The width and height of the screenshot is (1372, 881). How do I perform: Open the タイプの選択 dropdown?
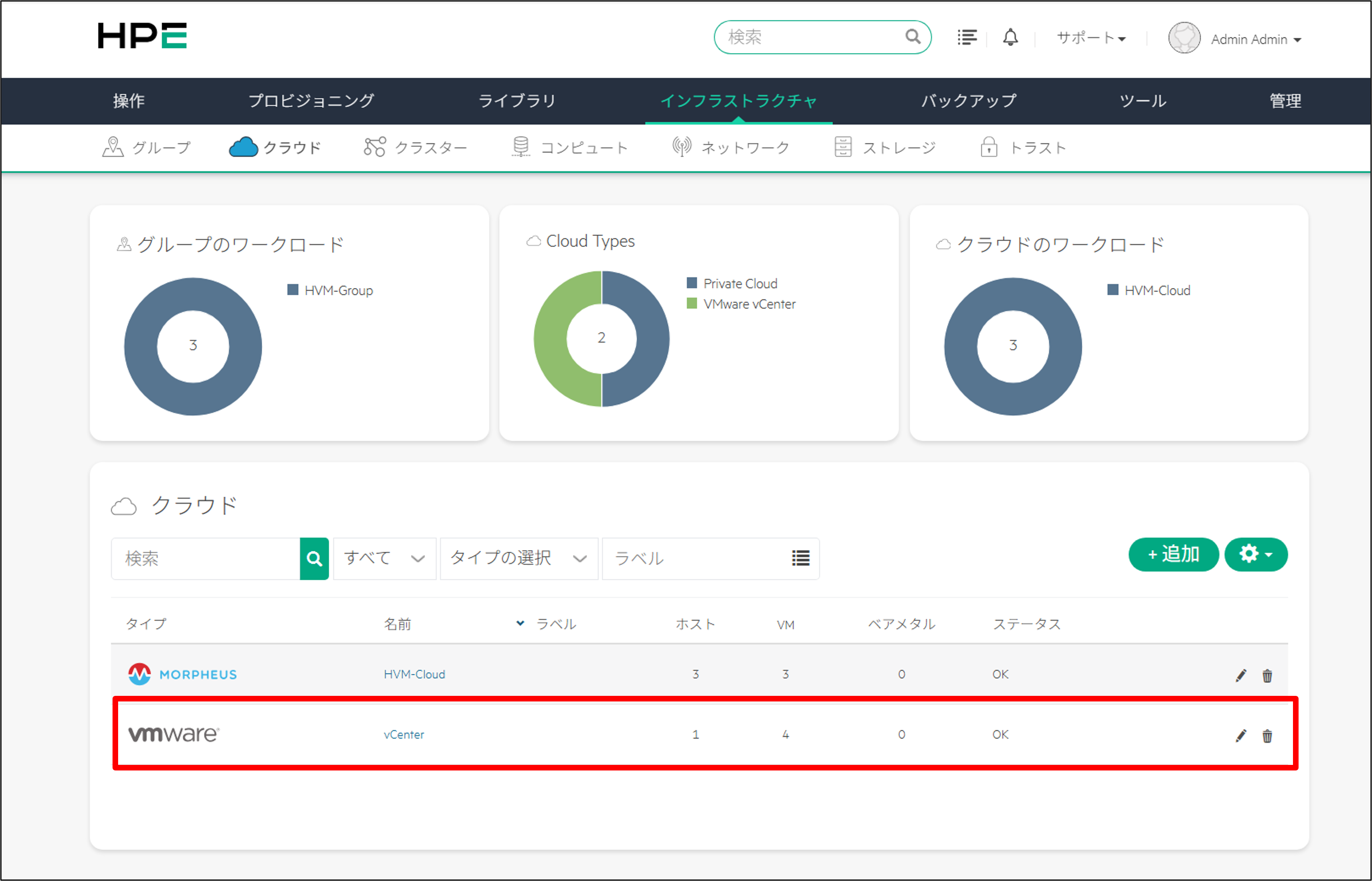(x=518, y=558)
